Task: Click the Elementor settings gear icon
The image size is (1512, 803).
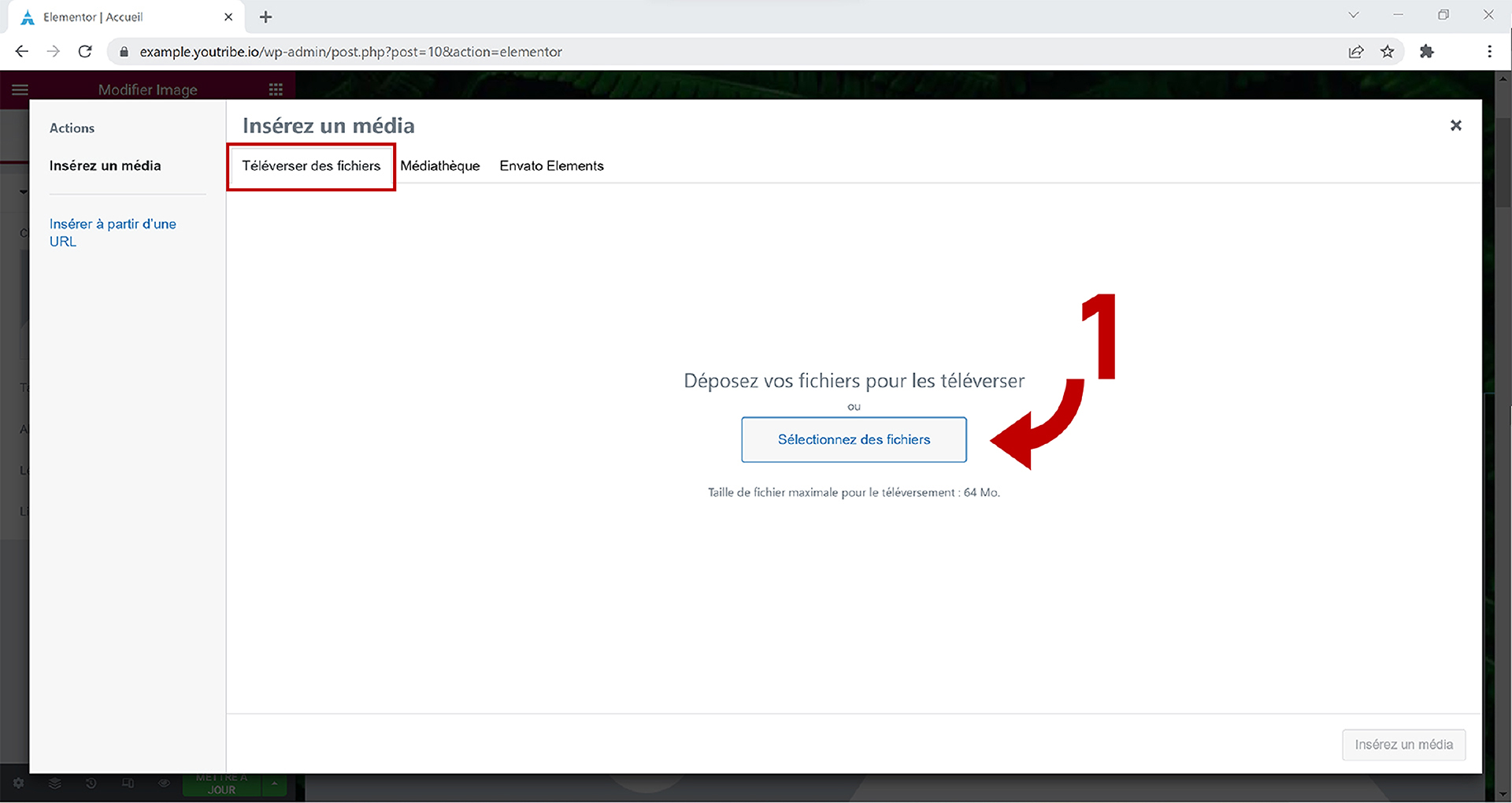Action: point(19,783)
